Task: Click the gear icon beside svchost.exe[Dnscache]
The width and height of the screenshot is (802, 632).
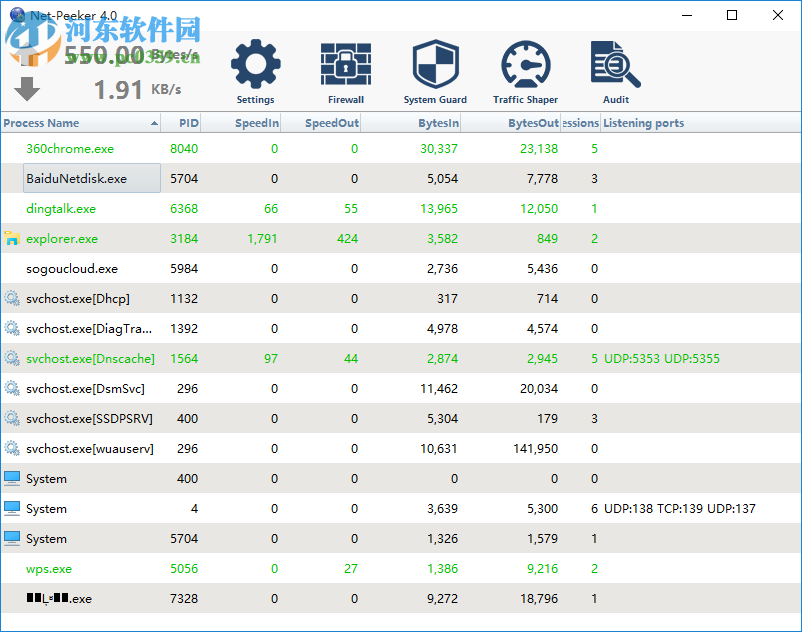Action: tap(11, 358)
